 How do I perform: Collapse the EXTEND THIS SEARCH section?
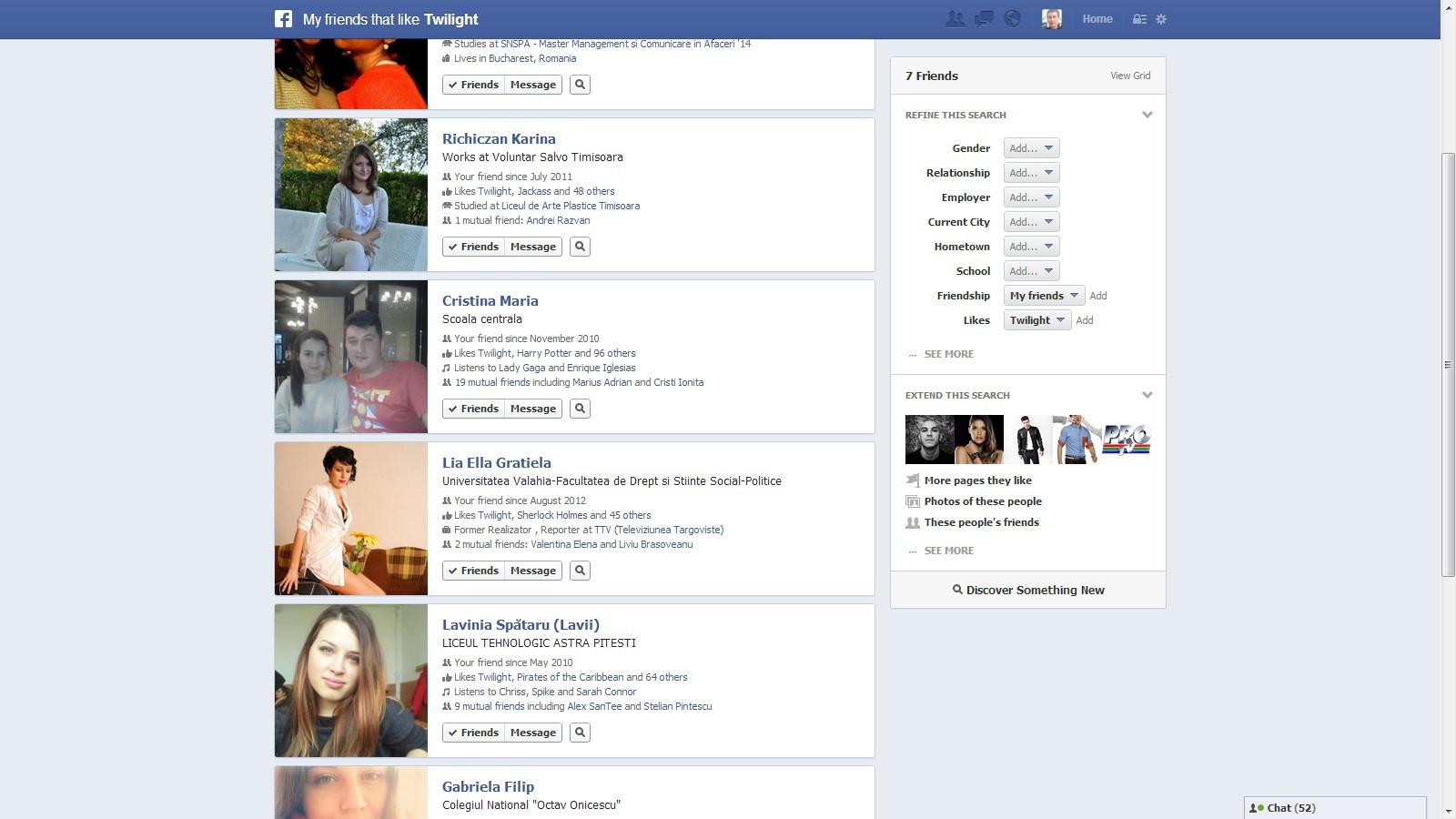pos(1148,395)
